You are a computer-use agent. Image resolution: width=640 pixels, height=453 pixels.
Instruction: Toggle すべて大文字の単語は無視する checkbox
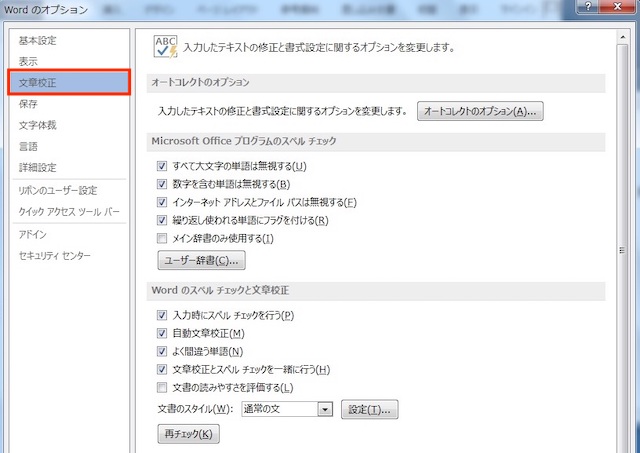click(x=162, y=165)
